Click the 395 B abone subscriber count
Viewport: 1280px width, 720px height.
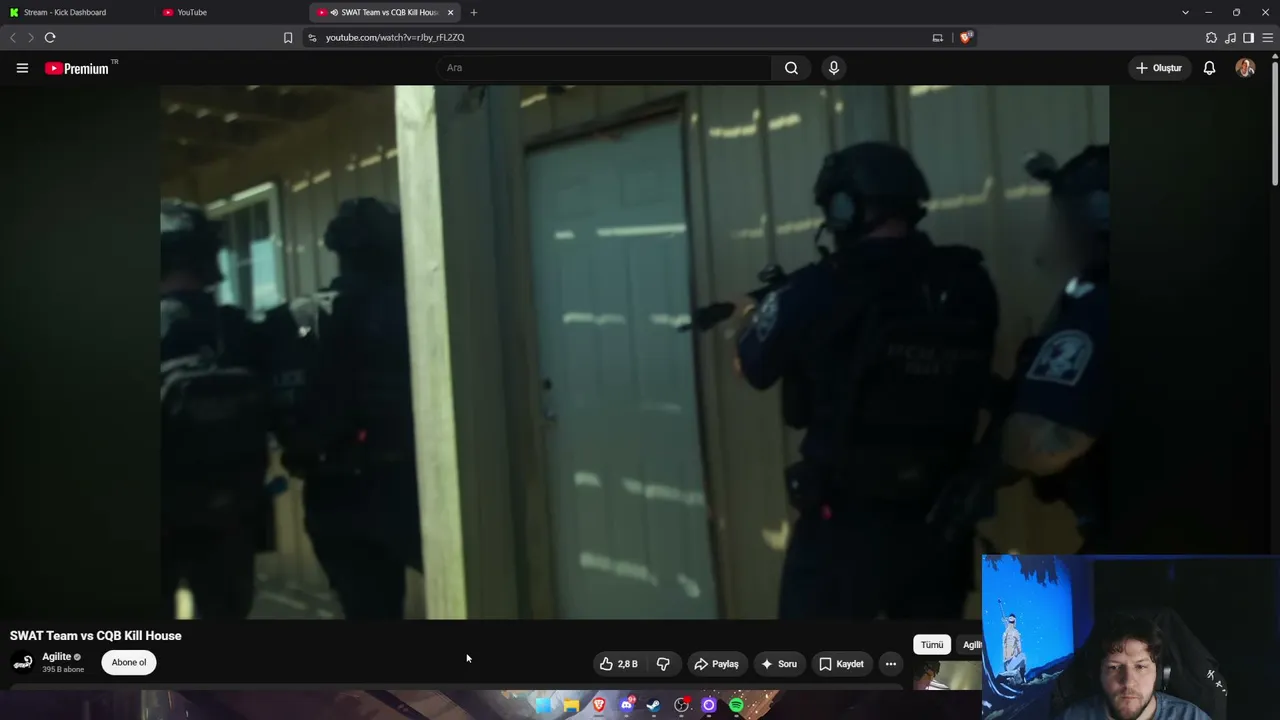click(63, 670)
